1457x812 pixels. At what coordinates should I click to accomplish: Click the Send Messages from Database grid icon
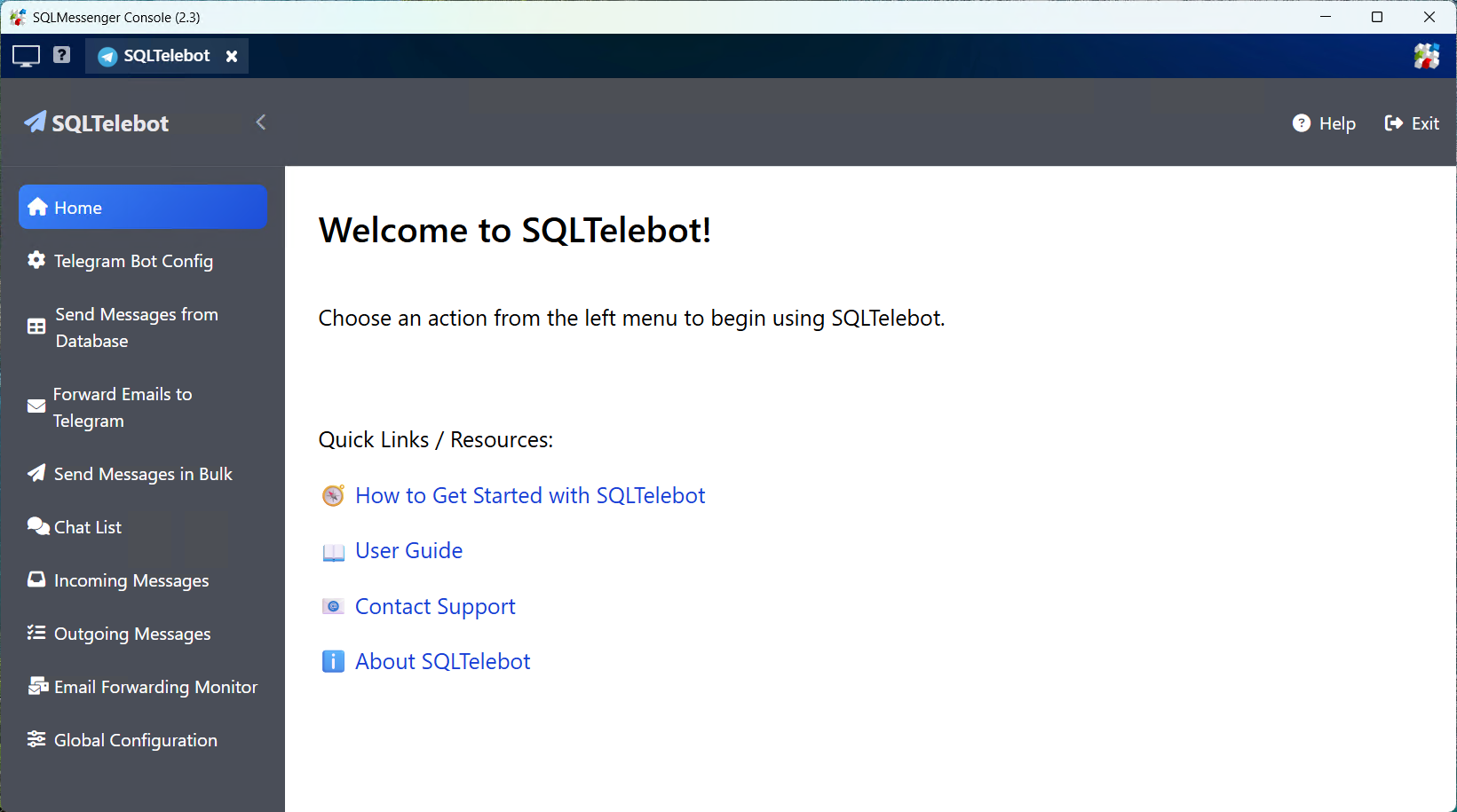[36, 327]
